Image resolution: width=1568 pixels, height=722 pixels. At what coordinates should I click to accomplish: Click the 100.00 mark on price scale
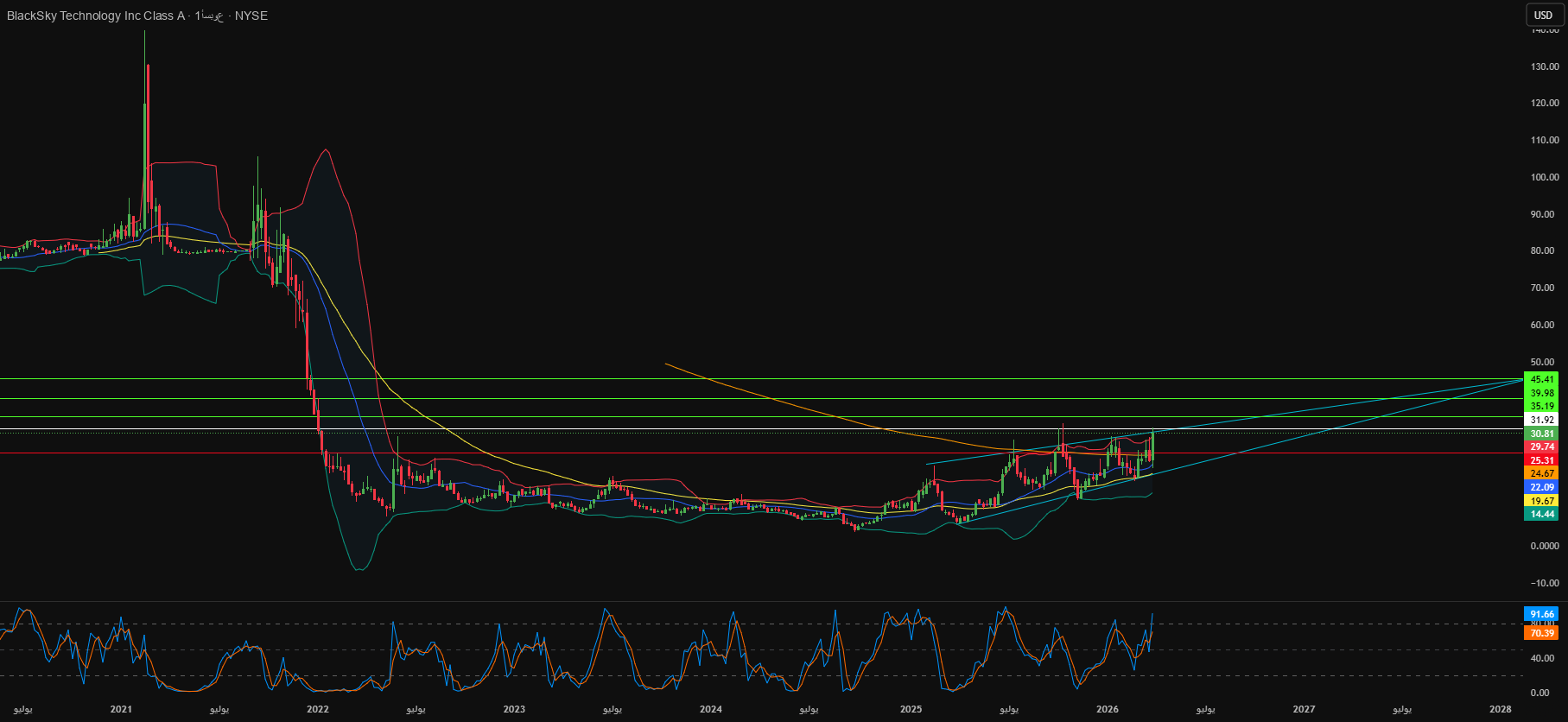(x=1545, y=177)
